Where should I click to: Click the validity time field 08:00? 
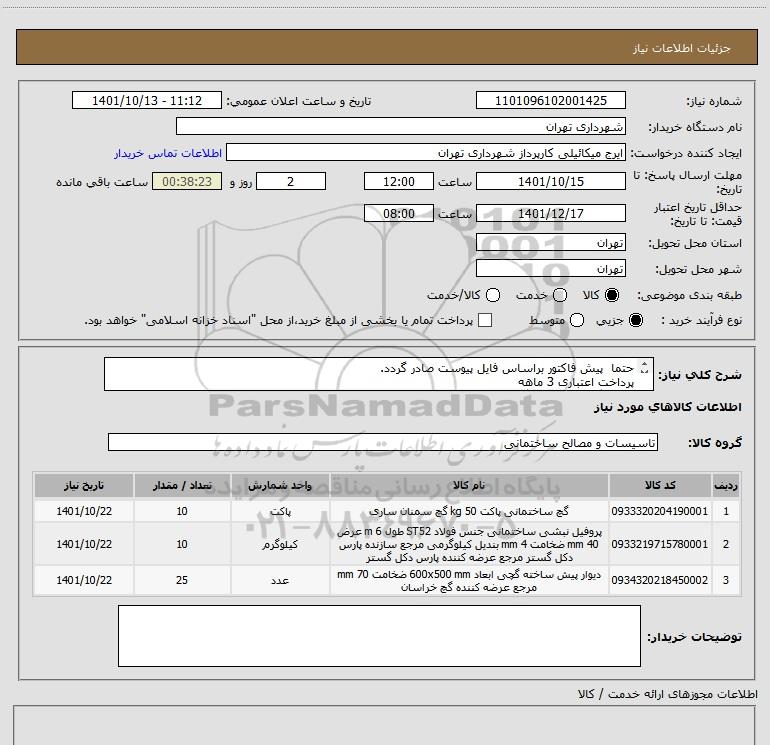(399, 213)
